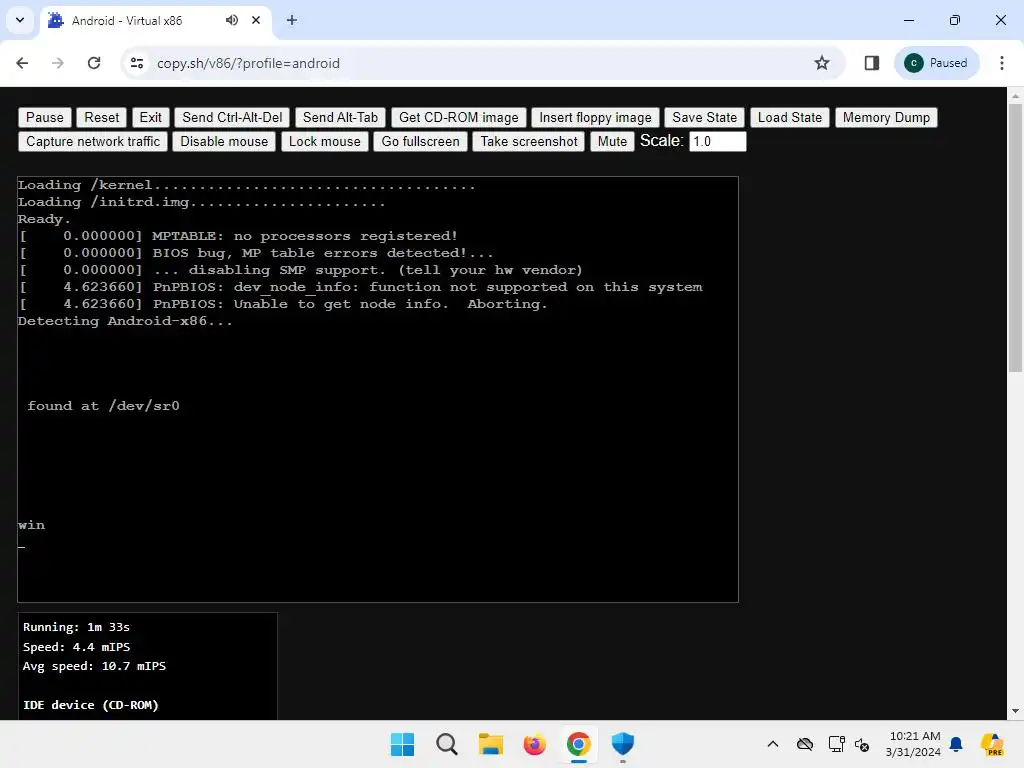The width and height of the screenshot is (1024, 768).
Task: Click the cloud sync tray icon
Action: [x=805, y=744]
